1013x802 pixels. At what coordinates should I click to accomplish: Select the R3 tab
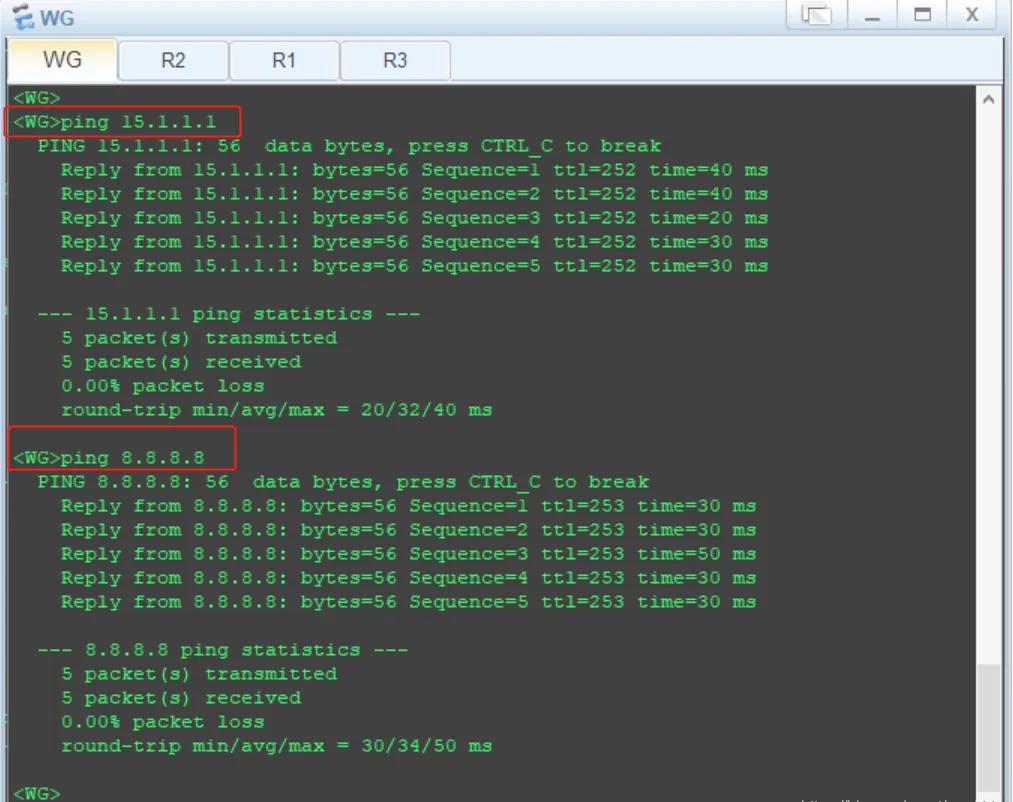[395, 61]
